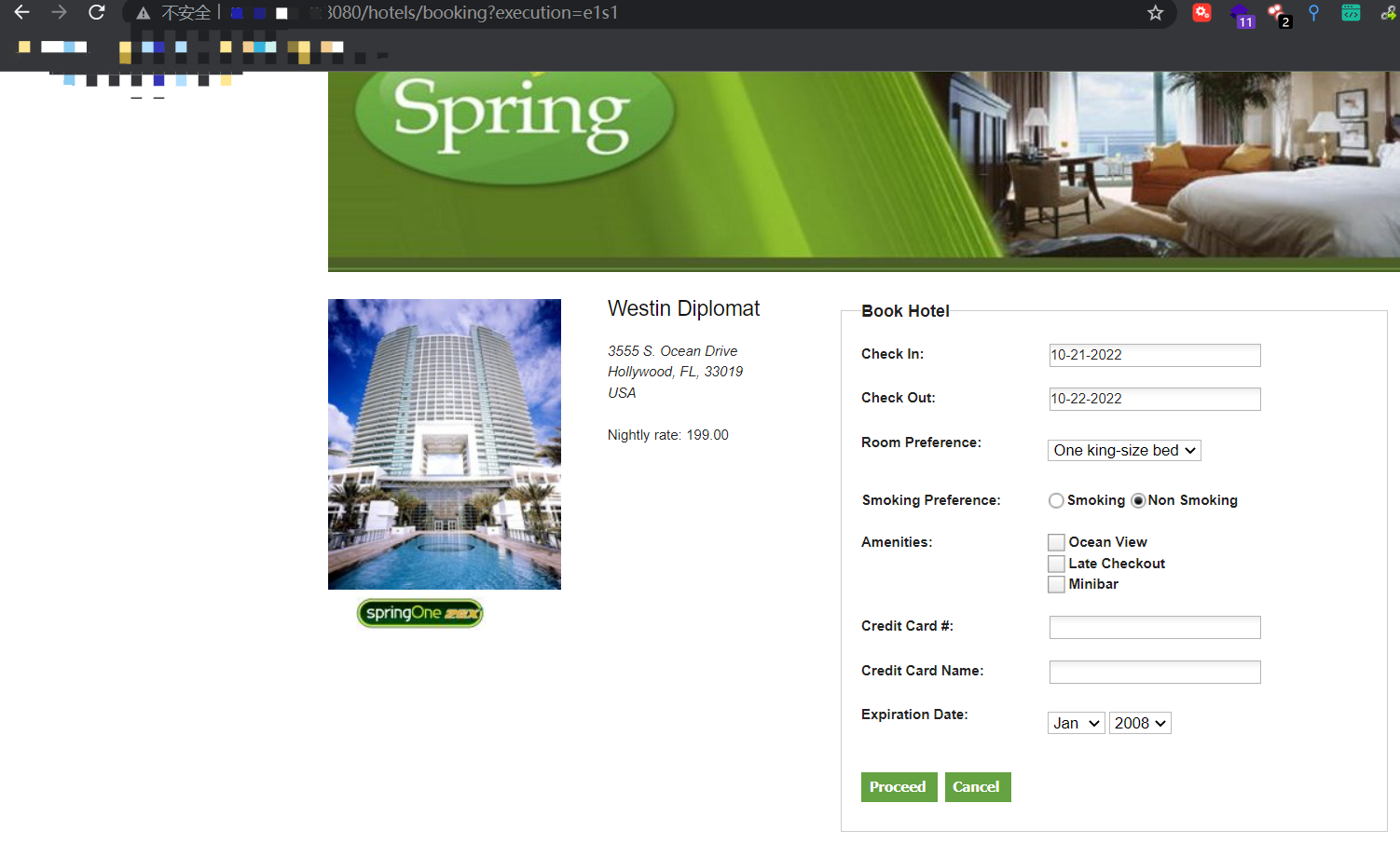Click the springOne 2GX badge

420,613
